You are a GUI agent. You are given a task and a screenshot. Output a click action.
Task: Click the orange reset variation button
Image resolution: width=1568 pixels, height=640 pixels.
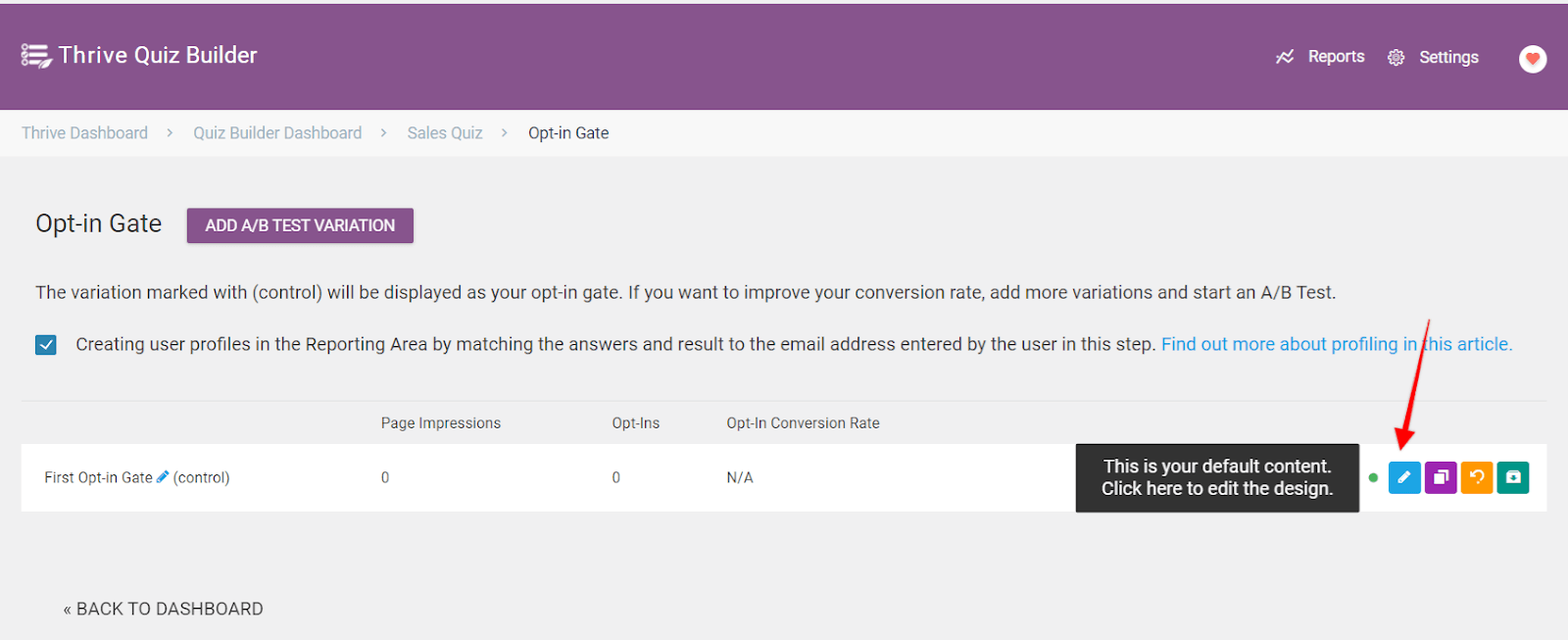tap(1476, 477)
